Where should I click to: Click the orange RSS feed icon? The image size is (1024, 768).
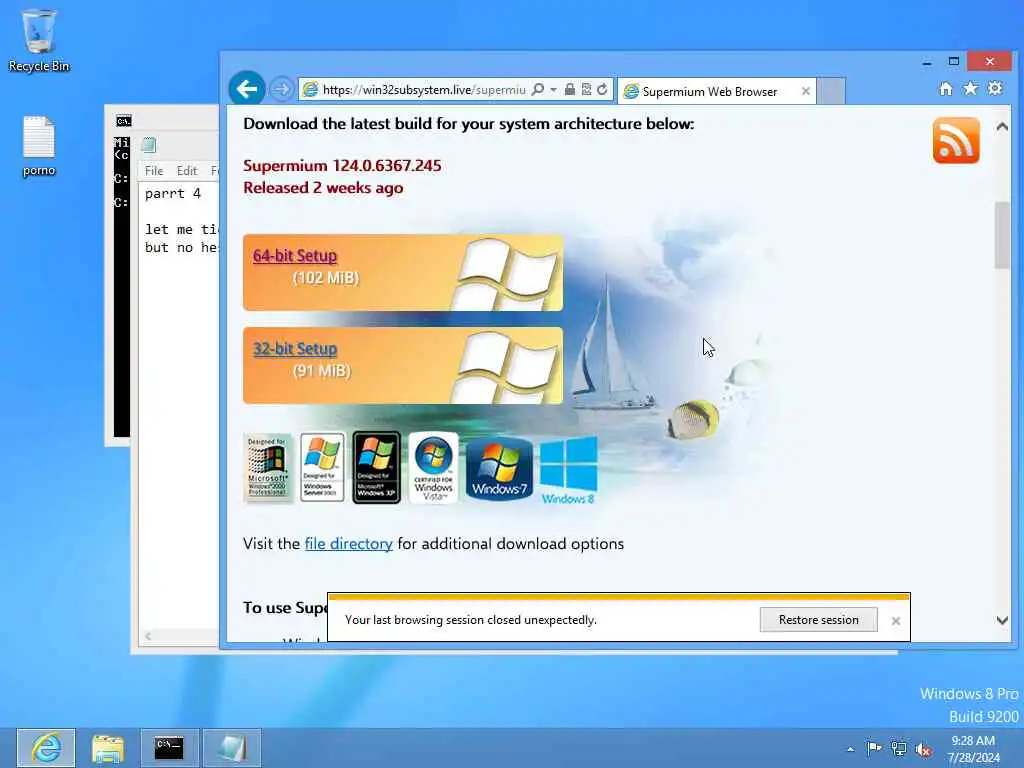click(956, 140)
